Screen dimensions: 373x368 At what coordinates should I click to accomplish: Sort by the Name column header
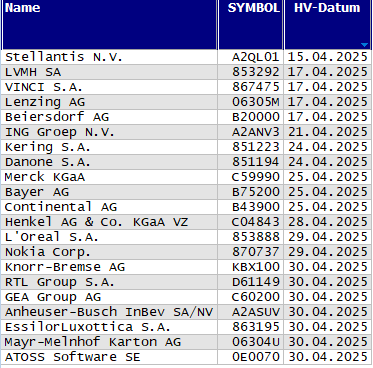110,25
